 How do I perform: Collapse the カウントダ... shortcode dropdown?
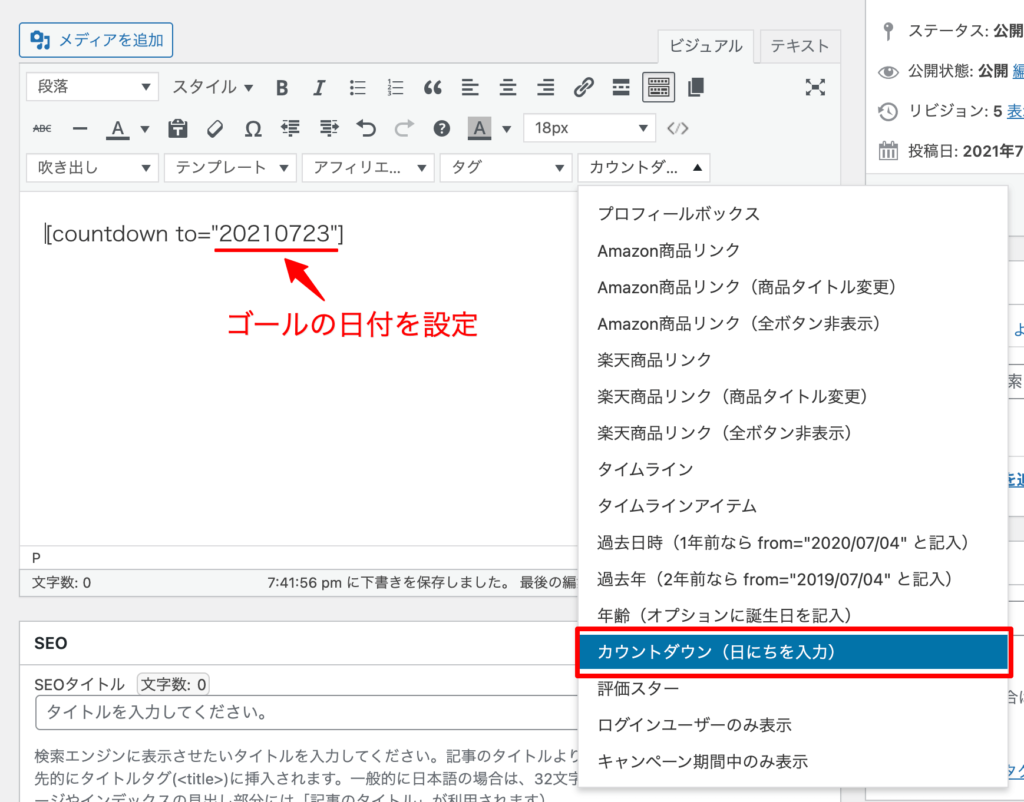coord(644,168)
